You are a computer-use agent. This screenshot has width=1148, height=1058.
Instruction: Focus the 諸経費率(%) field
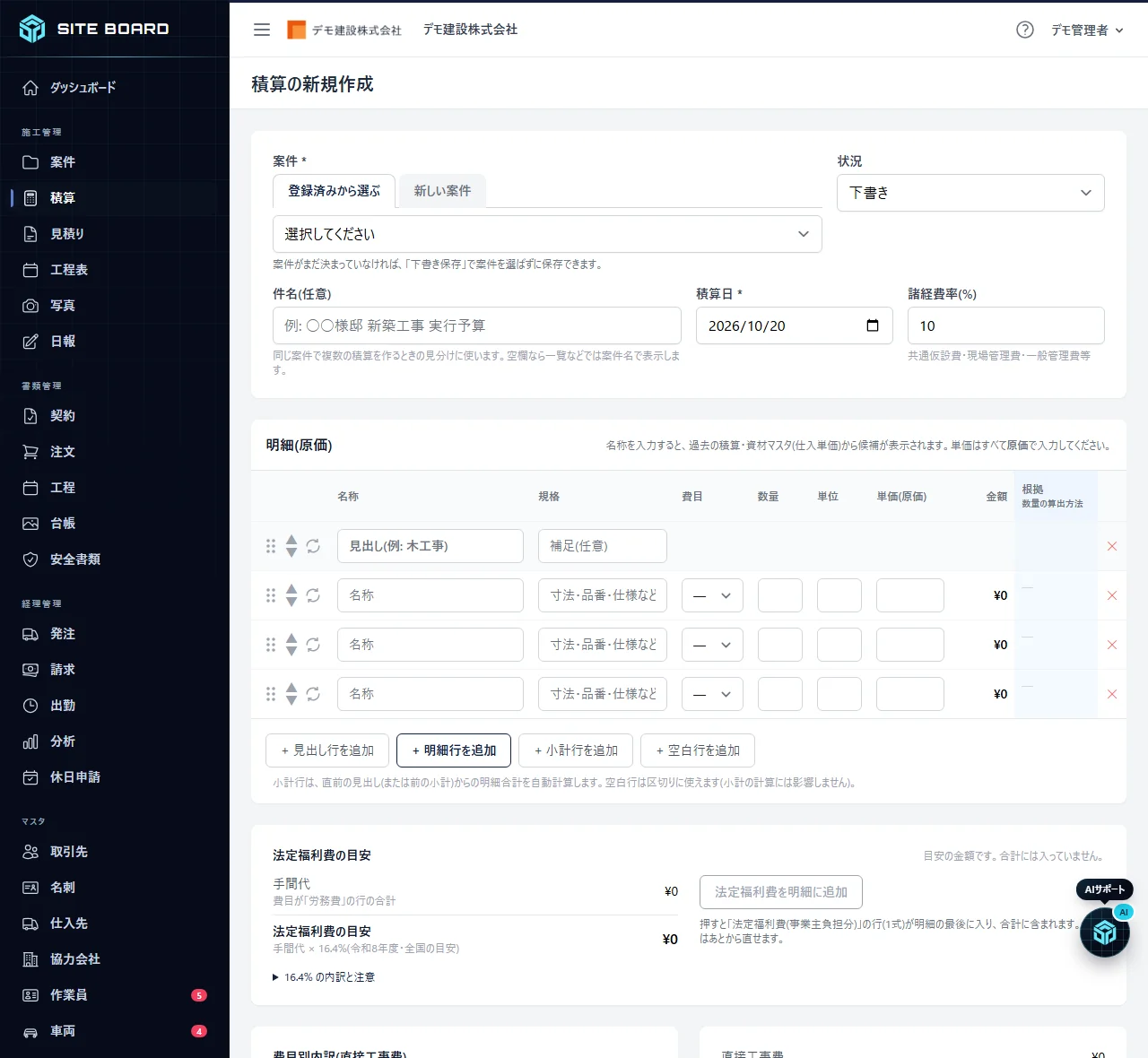point(1006,325)
